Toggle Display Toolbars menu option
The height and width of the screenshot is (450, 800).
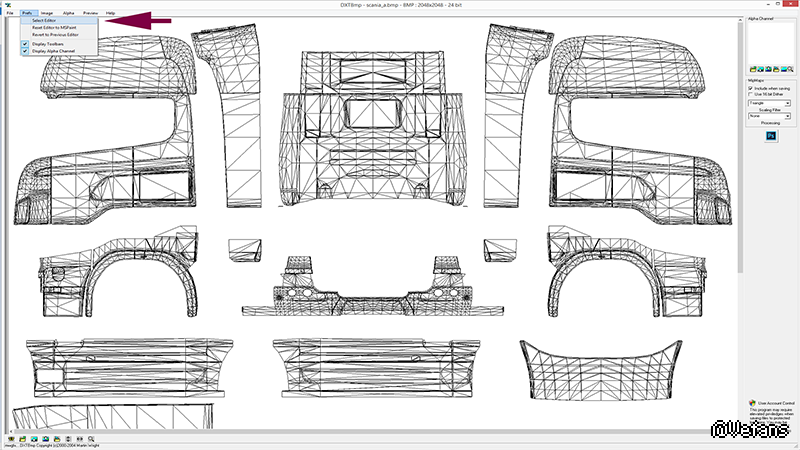pyautogui.click(x=50, y=43)
